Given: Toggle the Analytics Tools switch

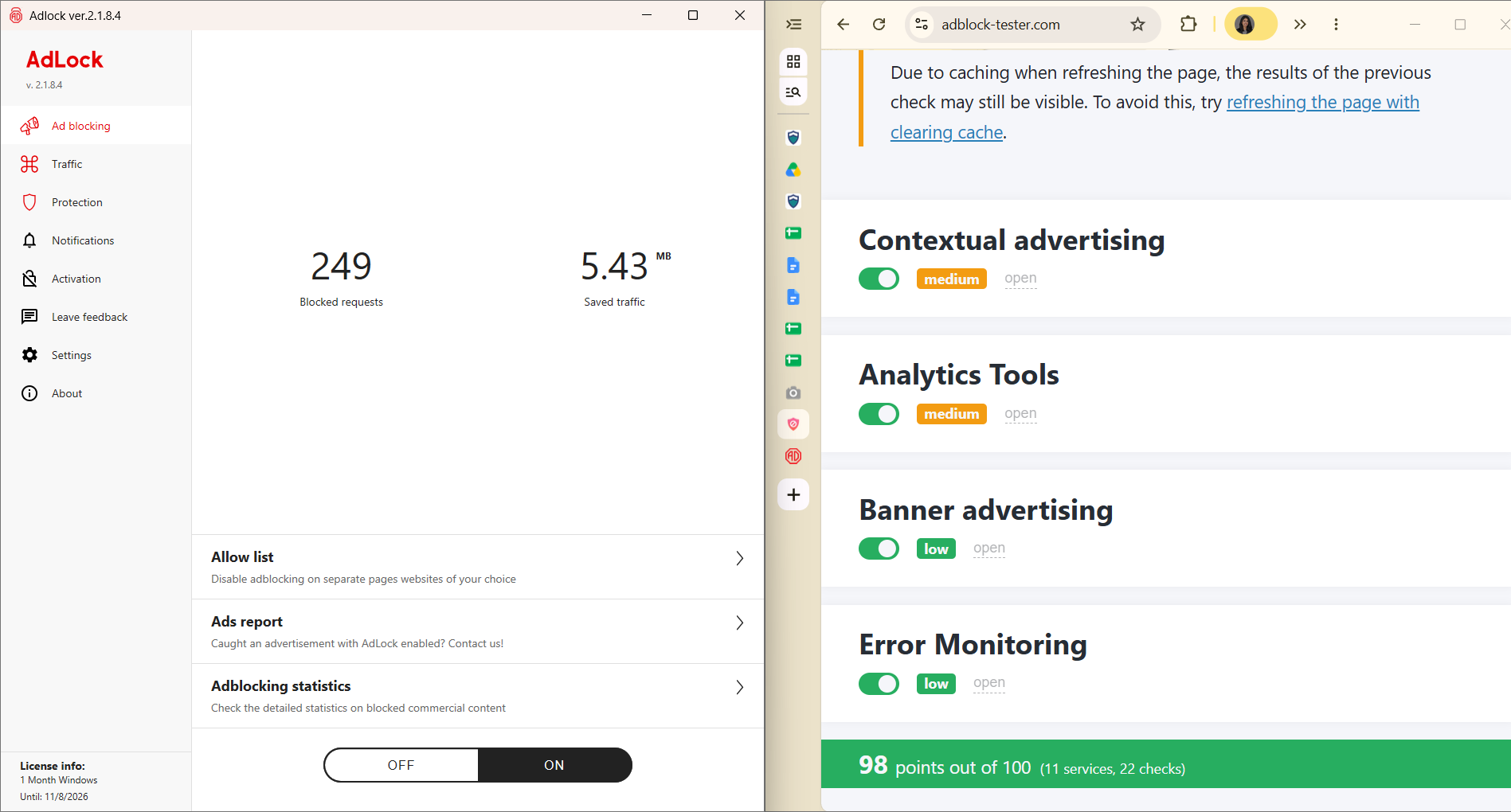Looking at the screenshot, I should pos(879,414).
